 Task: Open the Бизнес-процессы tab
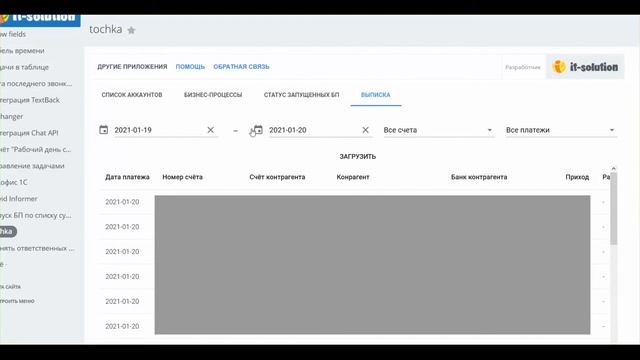tap(213, 95)
